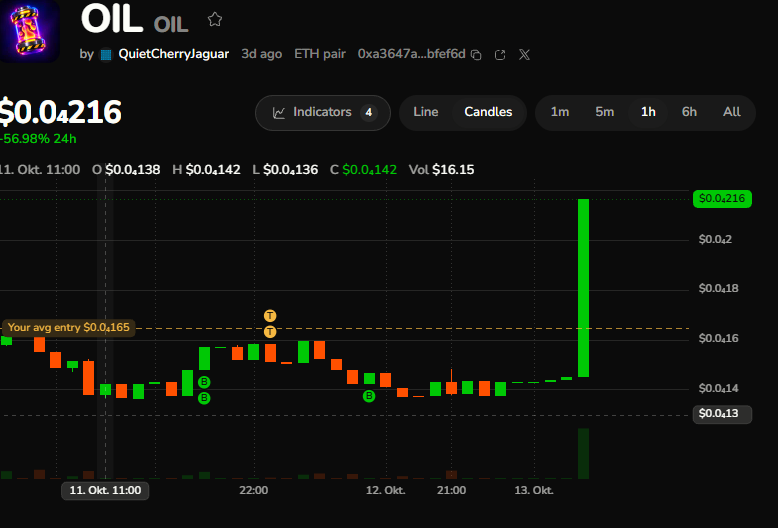Switch chart to Candles view
778x528 pixels.
(x=488, y=112)
